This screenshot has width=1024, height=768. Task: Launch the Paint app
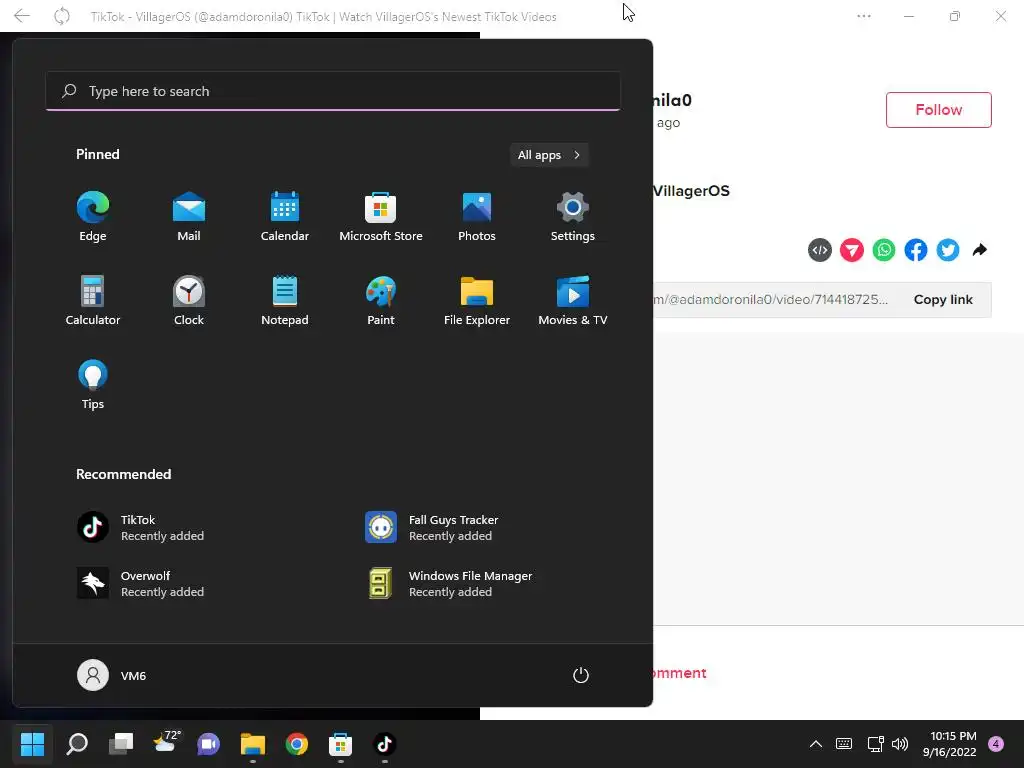click(381, 300)
